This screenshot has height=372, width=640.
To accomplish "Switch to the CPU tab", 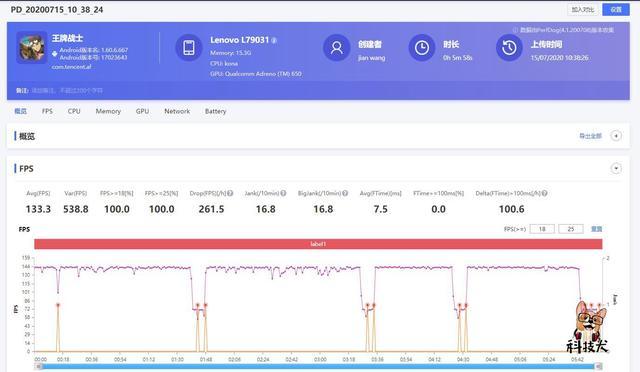I will 74,111.
